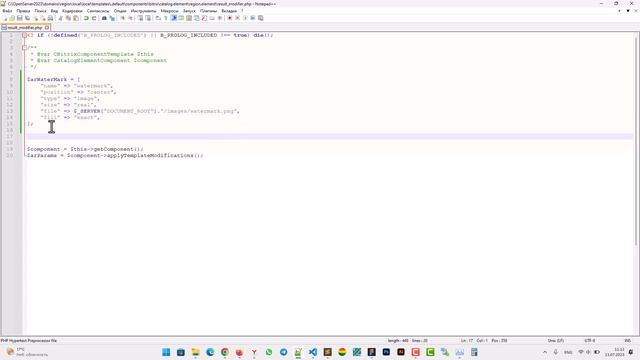Open Visual Studio Code from taskbar
Image resolution: width=640 pixels, height=360 pixels.
click(x=313, y=352)
